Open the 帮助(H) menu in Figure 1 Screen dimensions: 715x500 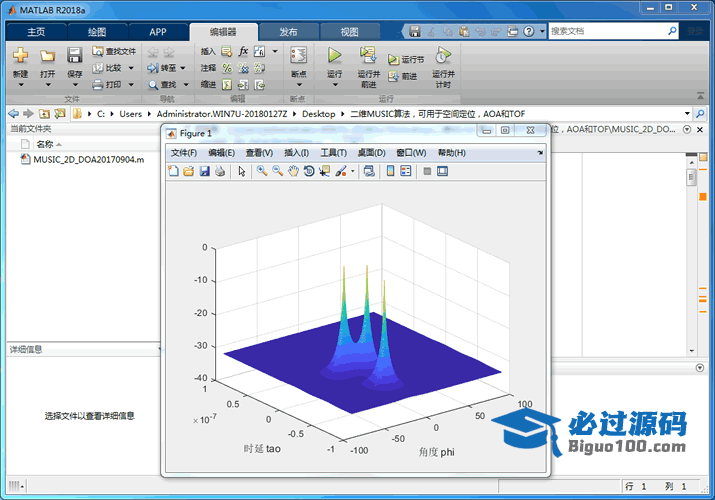[452, 153]
